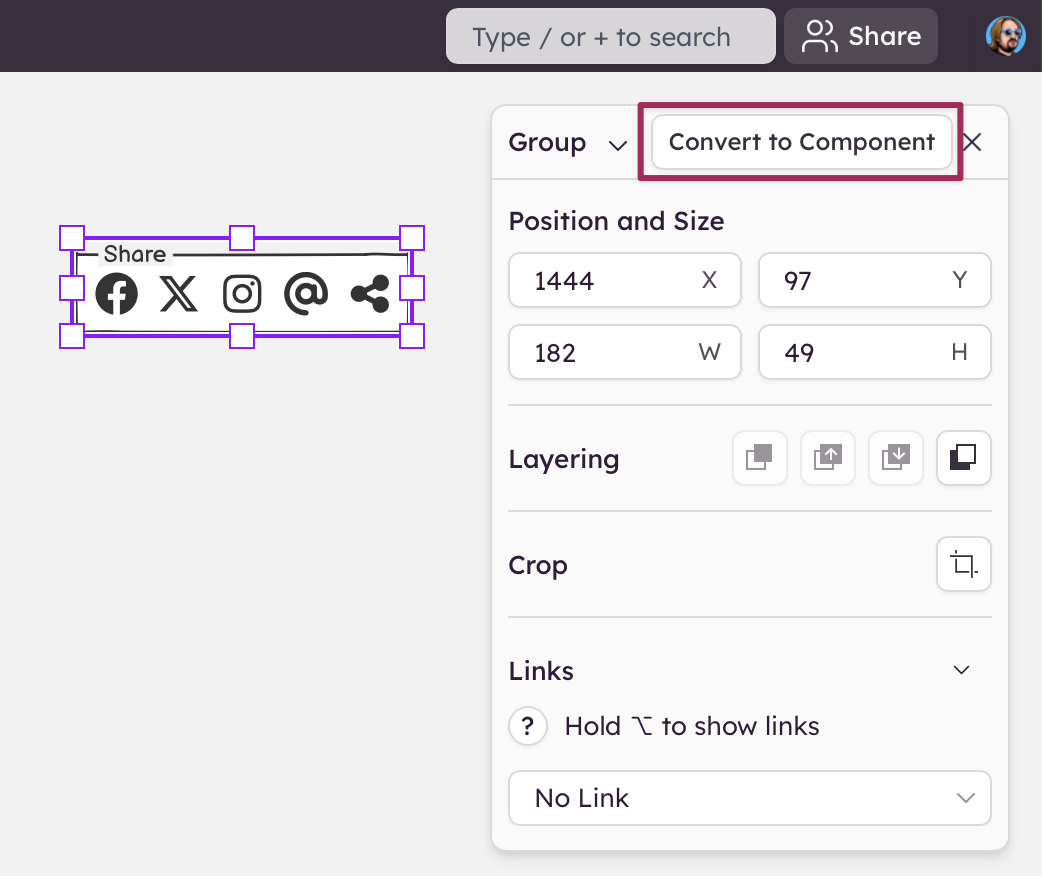Select the Instagram icon on the canvas

[x=242, y=294]
